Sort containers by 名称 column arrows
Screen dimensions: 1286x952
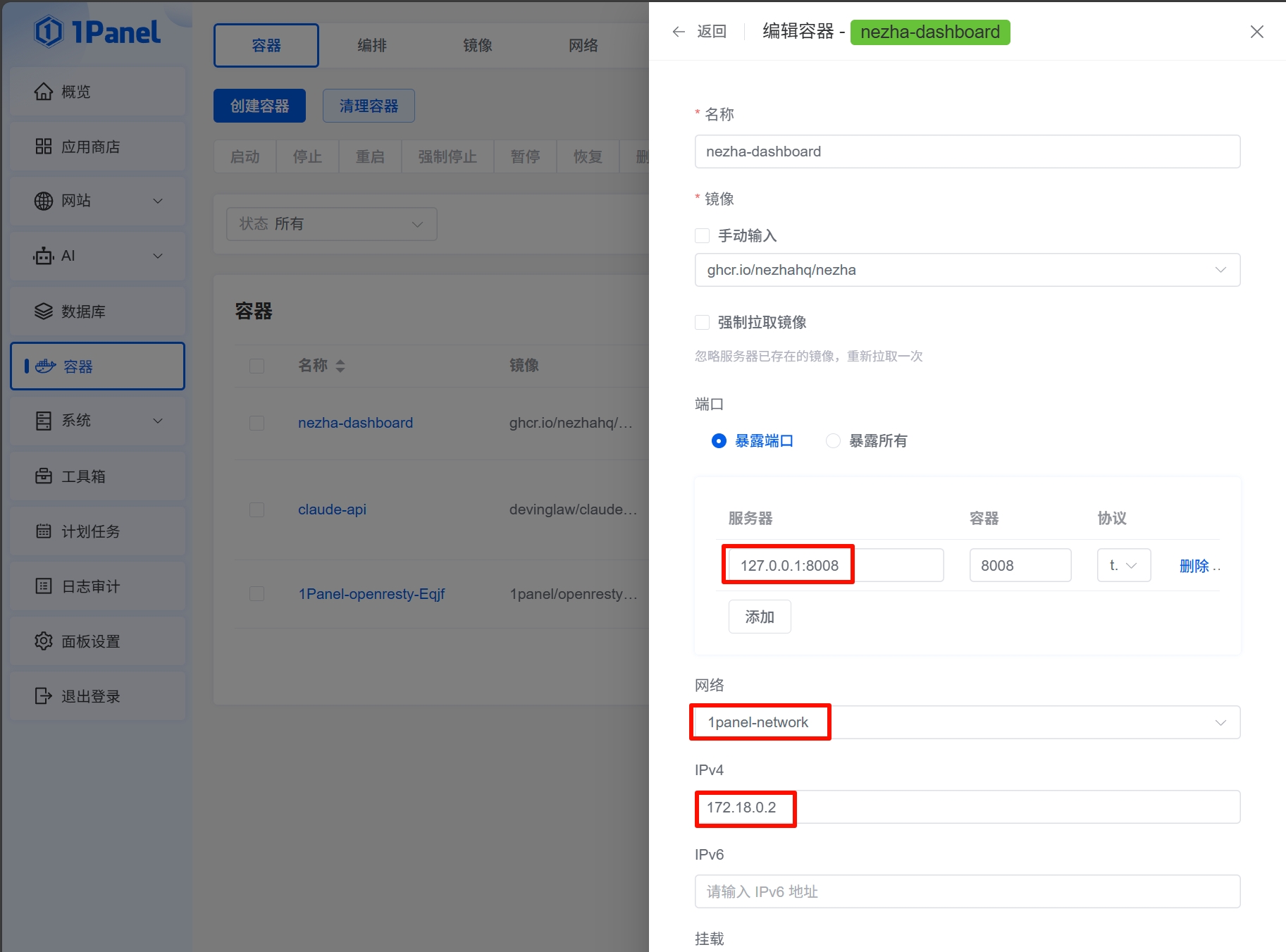pyautogui.click(x=340, y=366)
